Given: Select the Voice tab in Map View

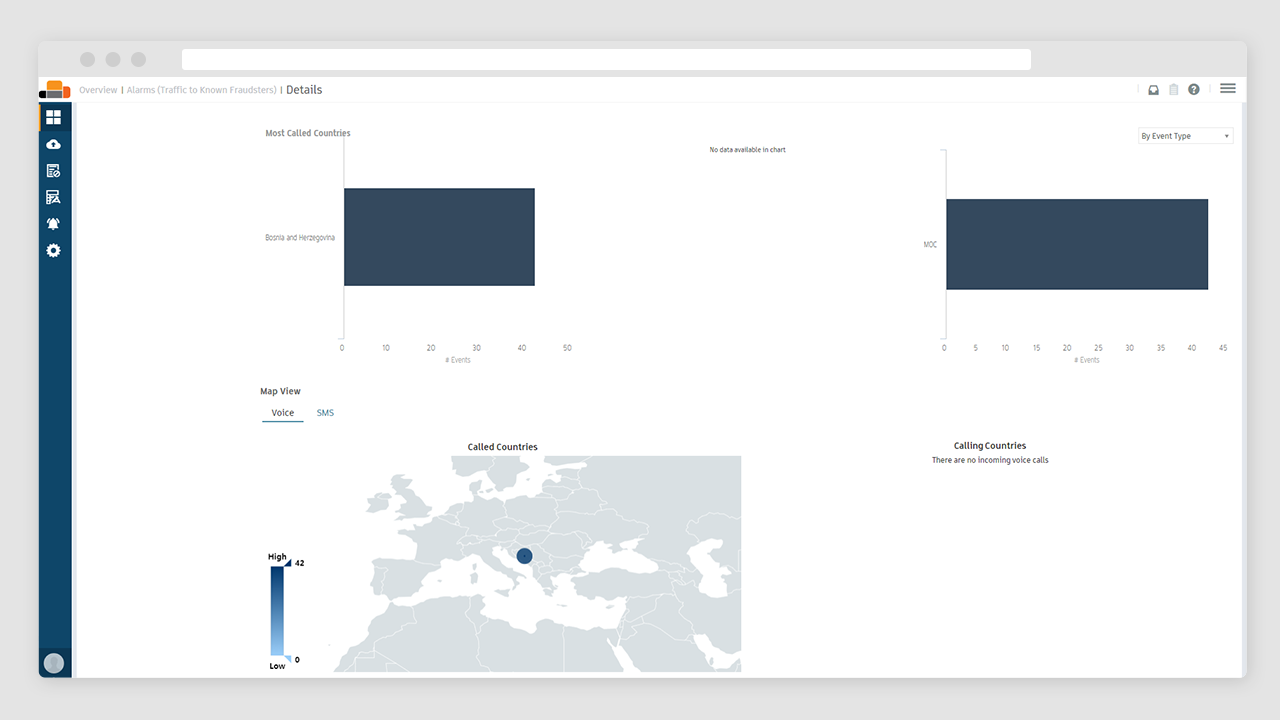Looking at the screenshot, I should click(283, 413).
